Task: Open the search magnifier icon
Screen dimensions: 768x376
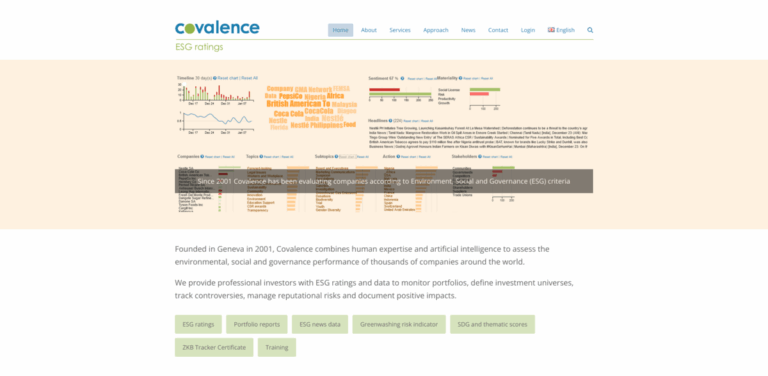Action: tap(590, 30)
